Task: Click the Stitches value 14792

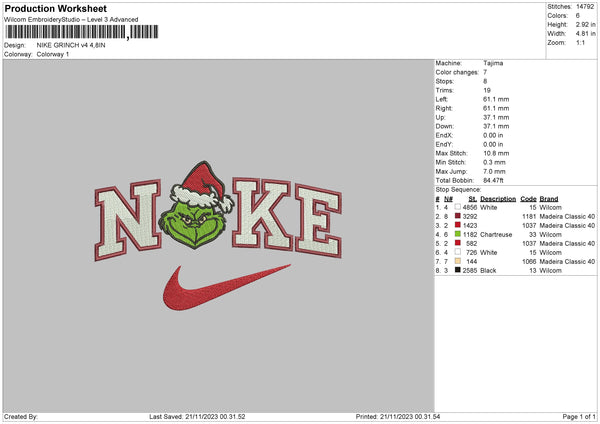Action: [585, 7]
